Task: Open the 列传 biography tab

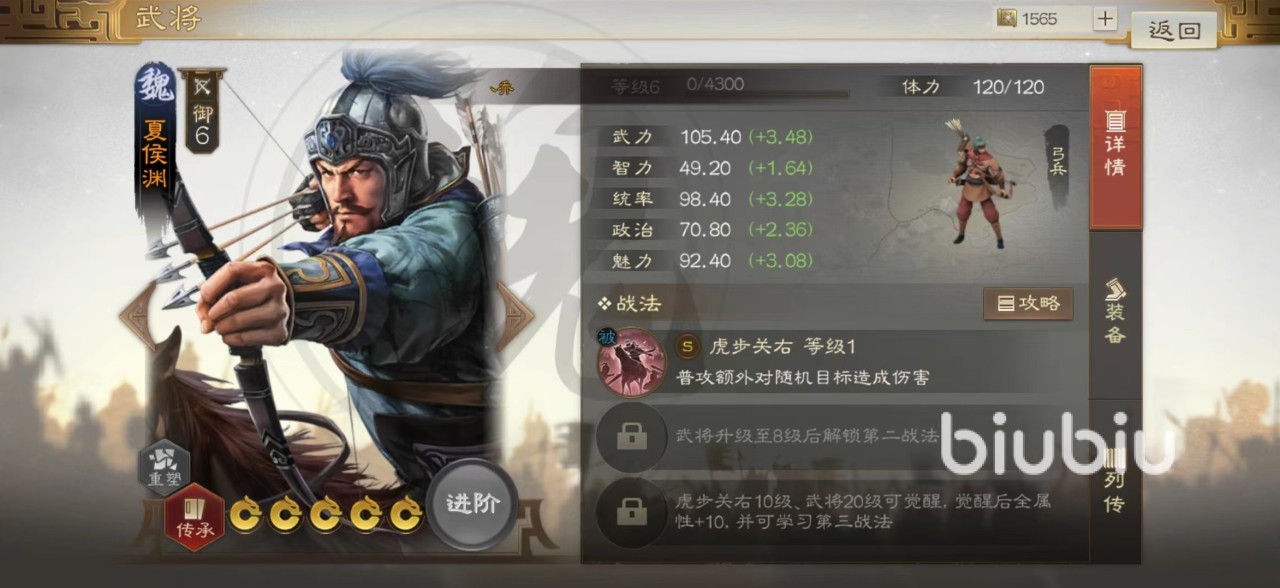Action: tap(1115, 480)
